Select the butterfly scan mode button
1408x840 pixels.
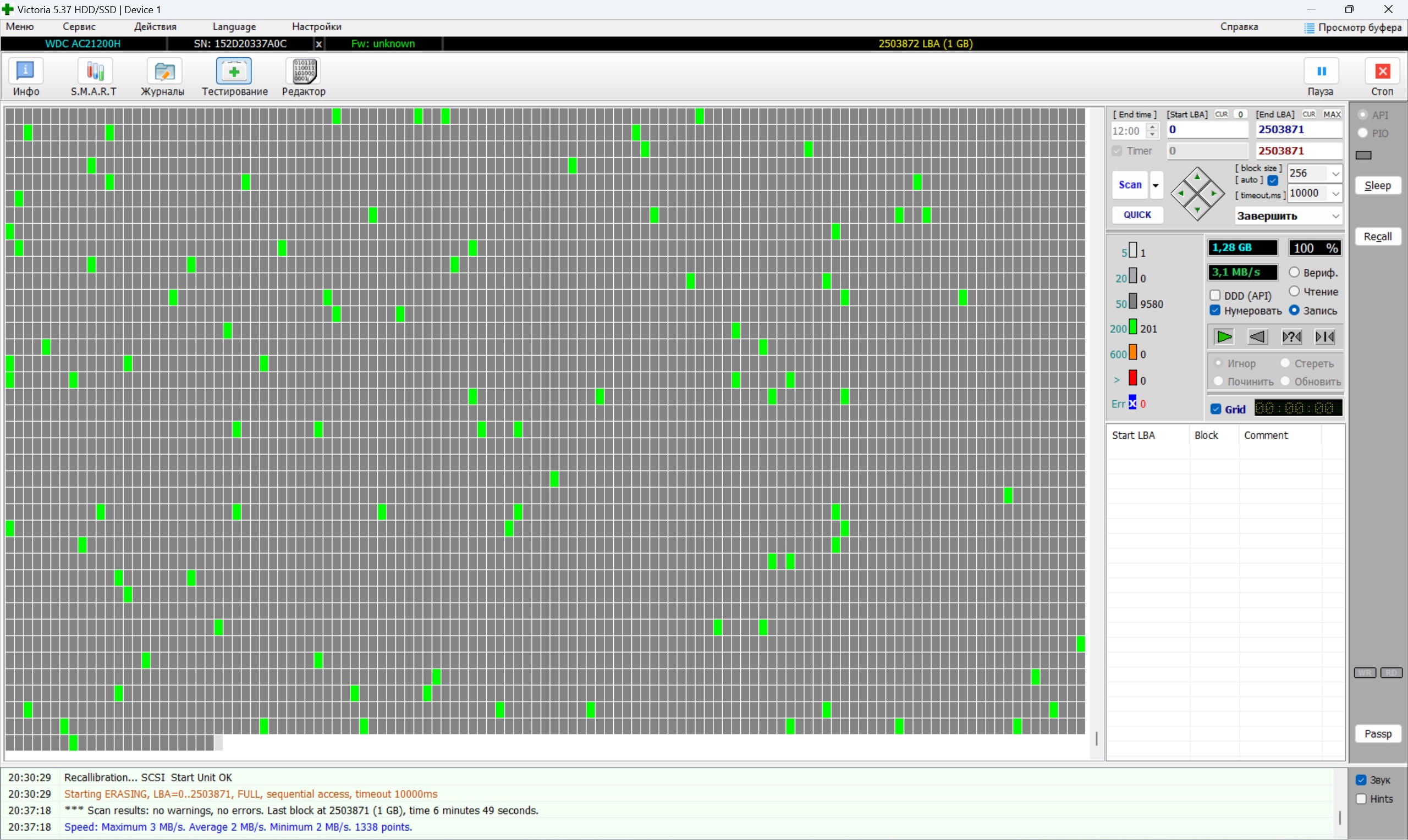coord(1325,338)
